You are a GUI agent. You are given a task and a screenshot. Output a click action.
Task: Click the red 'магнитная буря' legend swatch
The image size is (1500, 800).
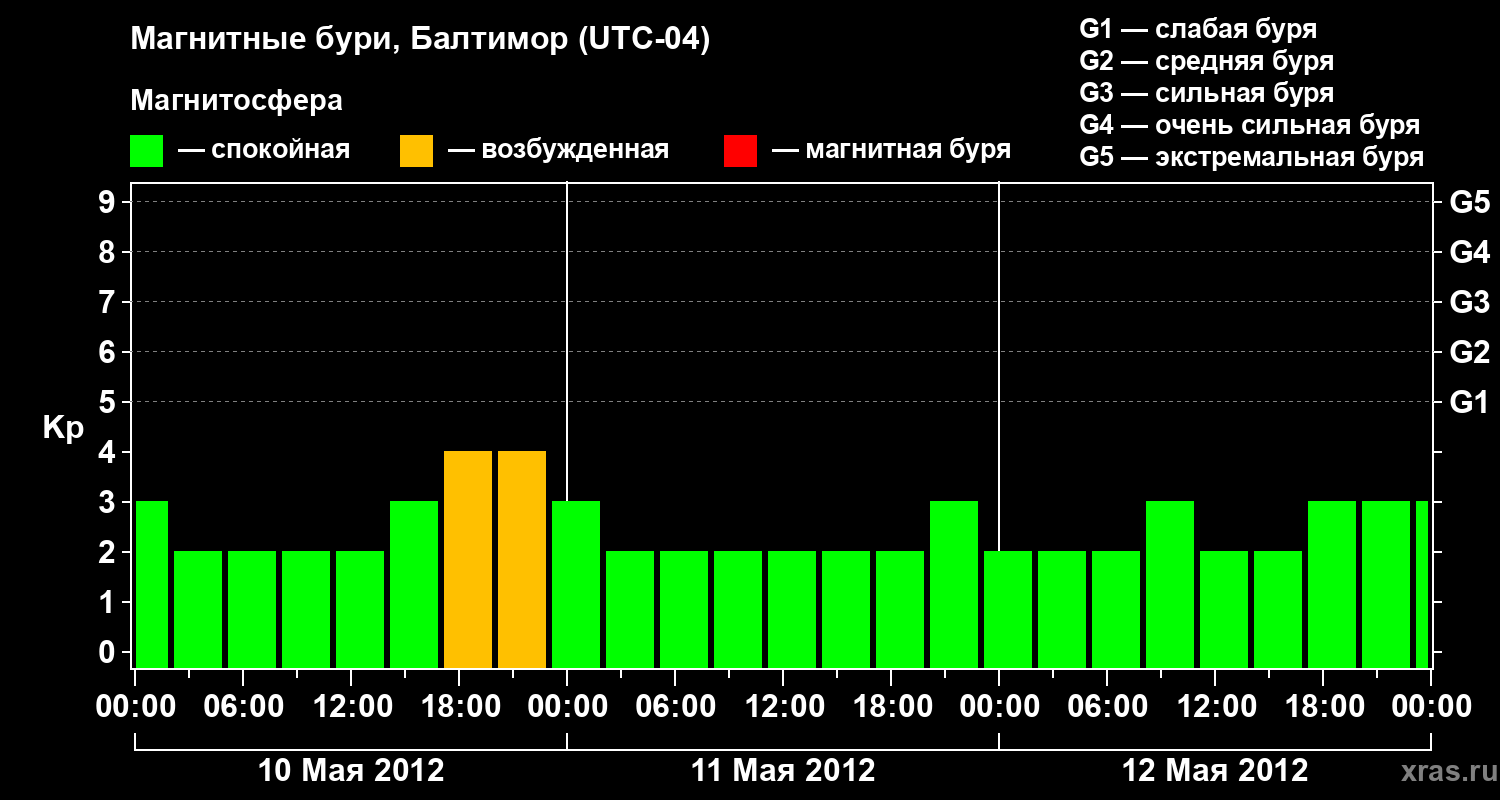(x=741, y=151)
